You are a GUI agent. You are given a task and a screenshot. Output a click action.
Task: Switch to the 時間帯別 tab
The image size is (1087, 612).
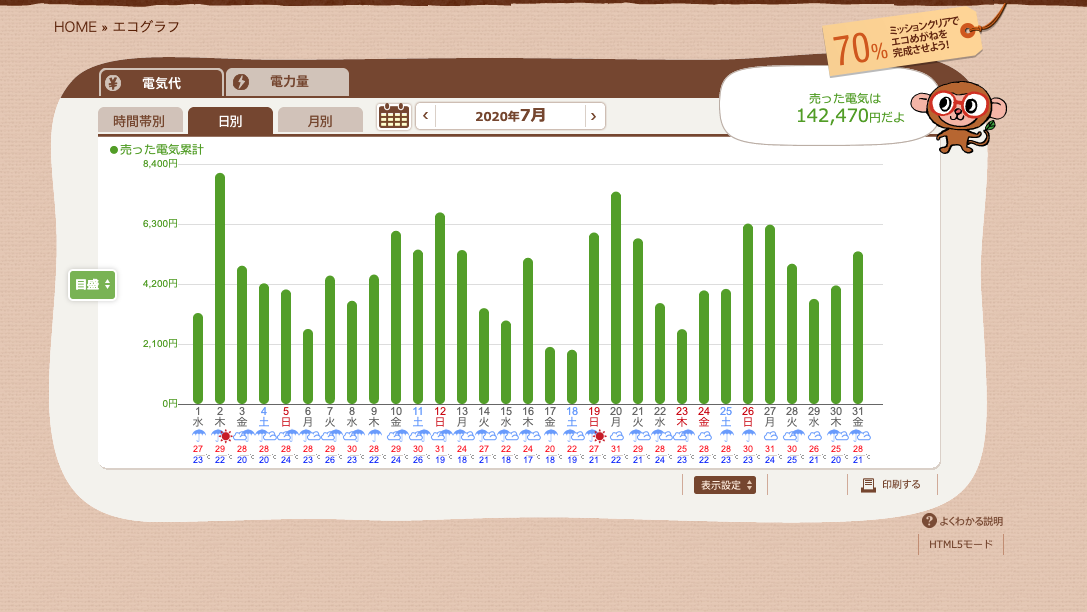pyautogui.click(x=140, y=121)
